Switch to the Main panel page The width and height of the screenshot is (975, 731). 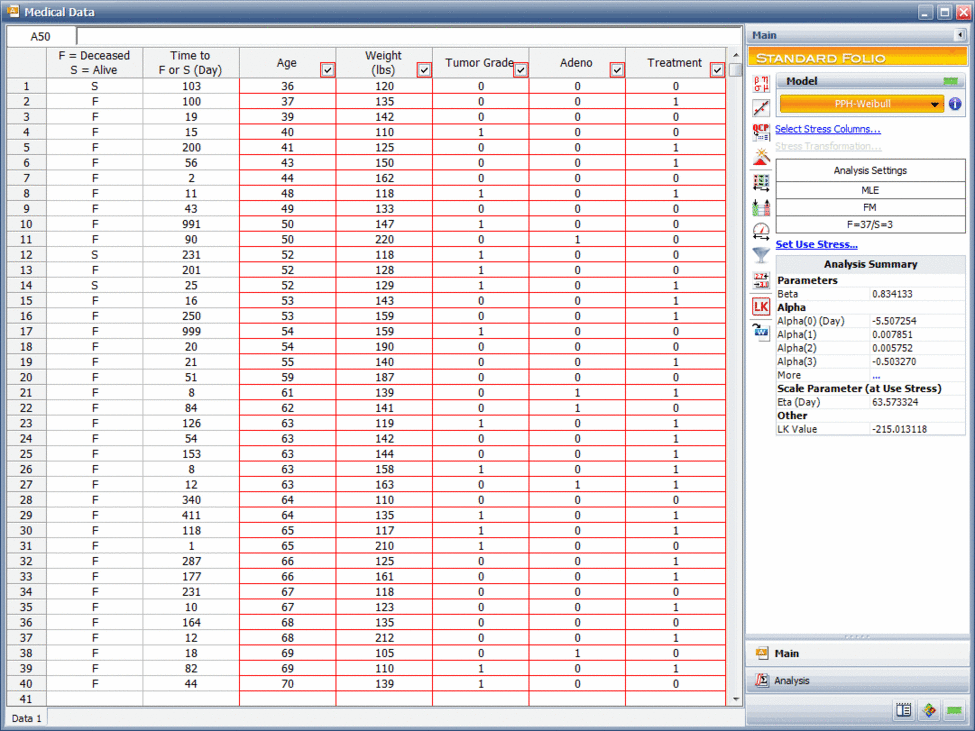click(857, 653)
